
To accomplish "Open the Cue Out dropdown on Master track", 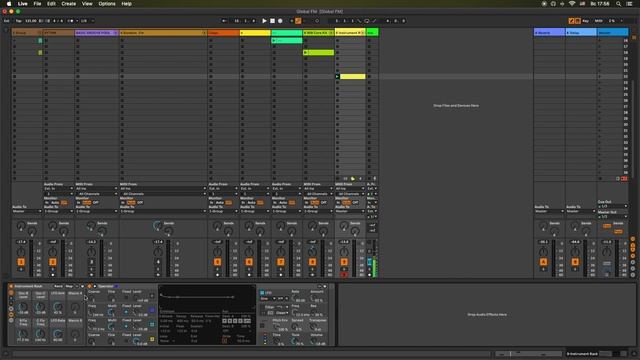I will click(x=612, y=206).
